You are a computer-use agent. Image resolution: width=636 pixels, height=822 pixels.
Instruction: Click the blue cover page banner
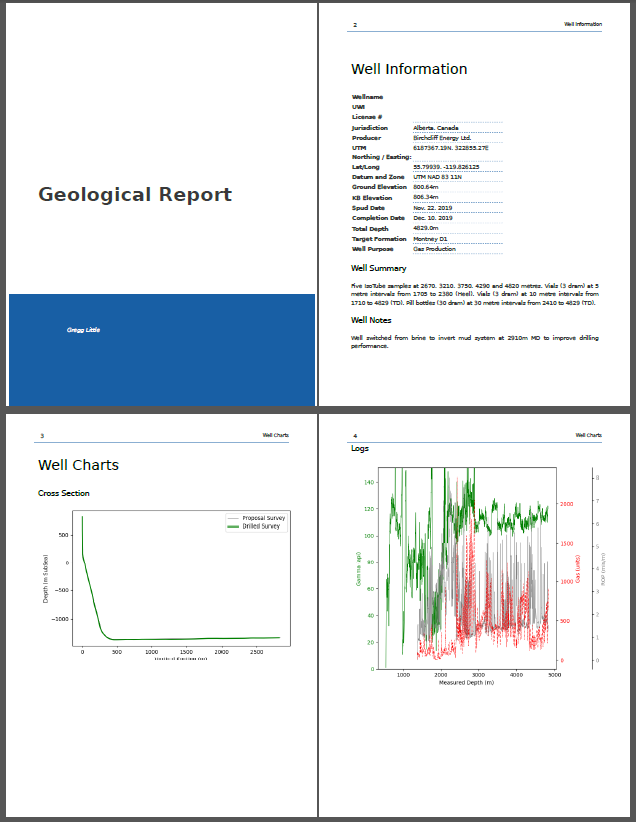pos(162,350)
